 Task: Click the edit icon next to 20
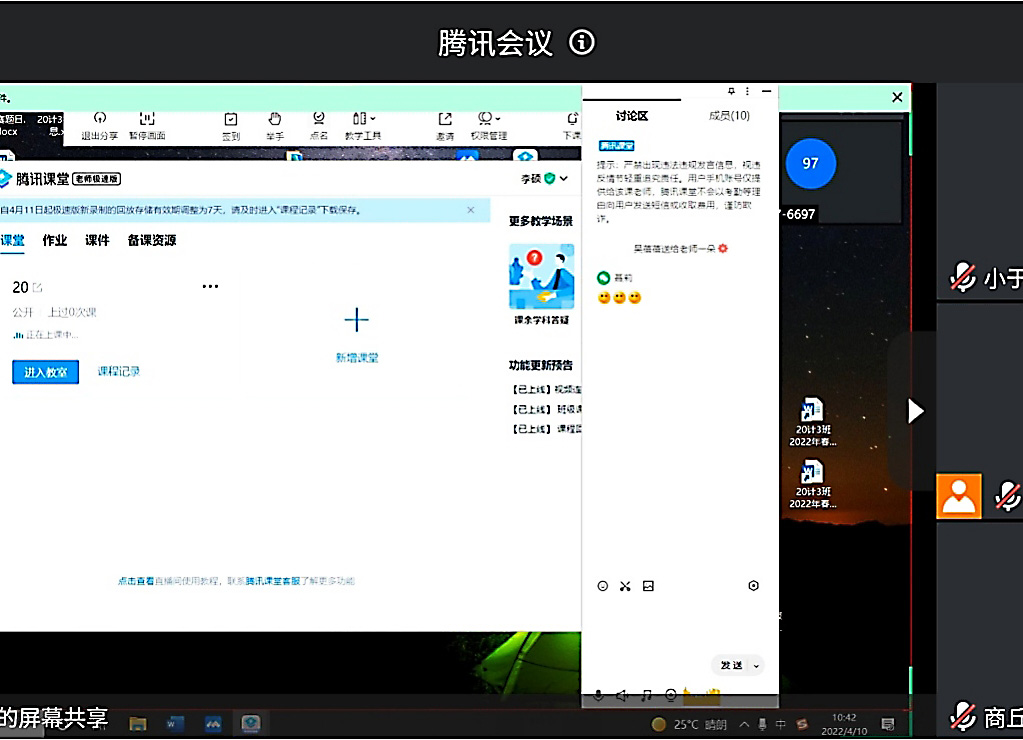coord(37,287)
